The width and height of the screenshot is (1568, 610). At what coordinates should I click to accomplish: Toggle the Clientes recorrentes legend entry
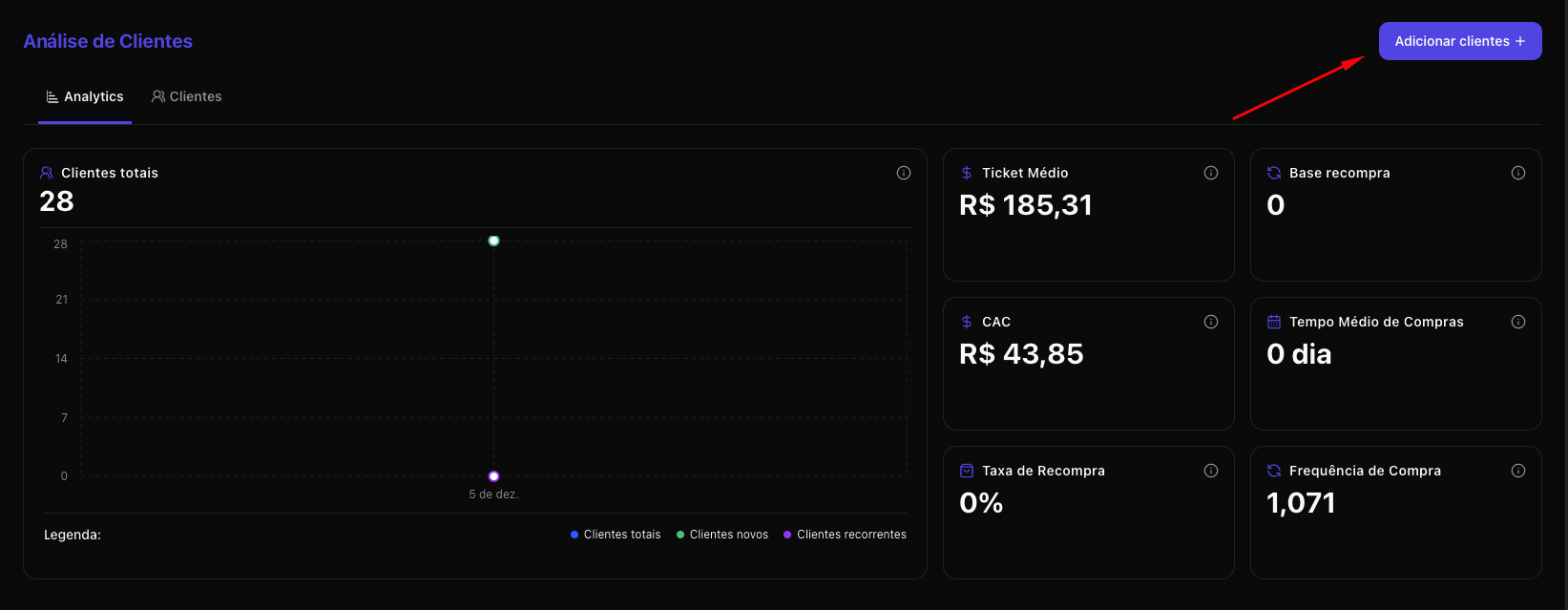(845, 534)
